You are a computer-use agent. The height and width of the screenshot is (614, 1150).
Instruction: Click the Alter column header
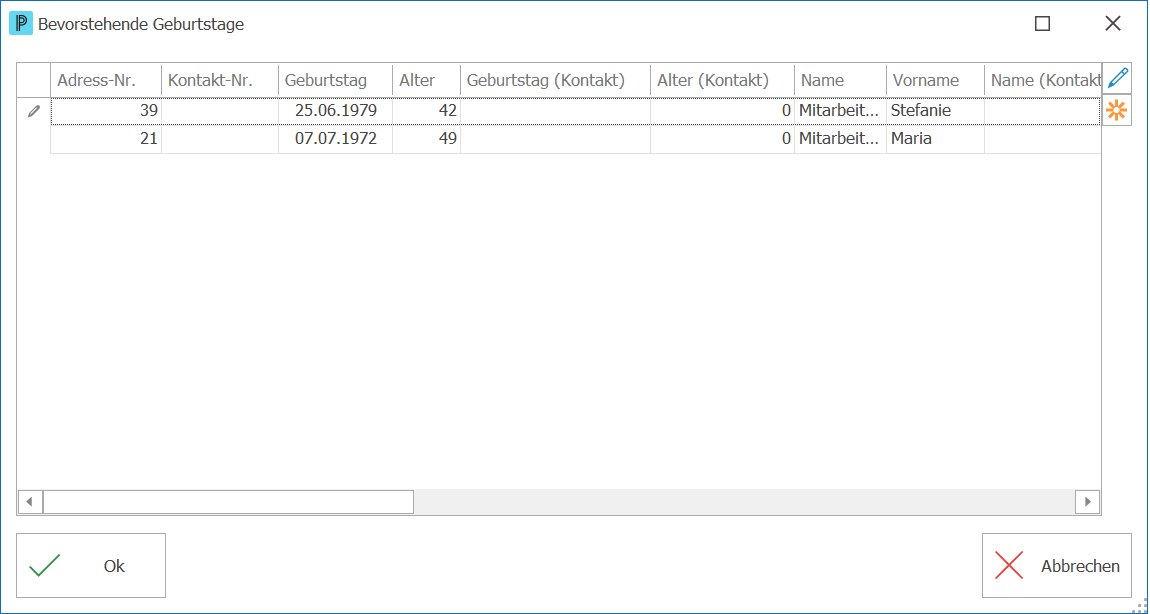pyautogui.click(x=427, y=80)
